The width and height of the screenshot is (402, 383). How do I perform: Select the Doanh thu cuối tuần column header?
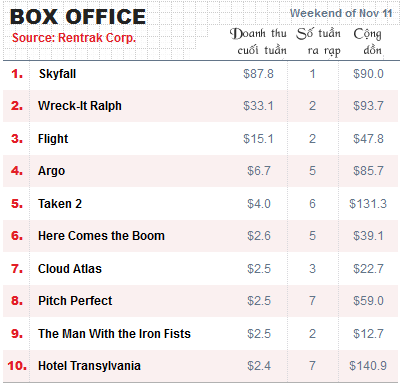point(258,42)
